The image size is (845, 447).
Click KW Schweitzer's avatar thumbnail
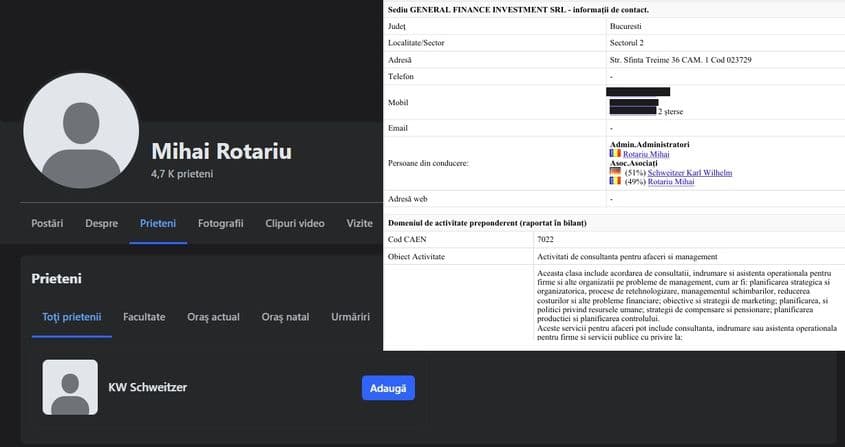(x=70, y=387)
